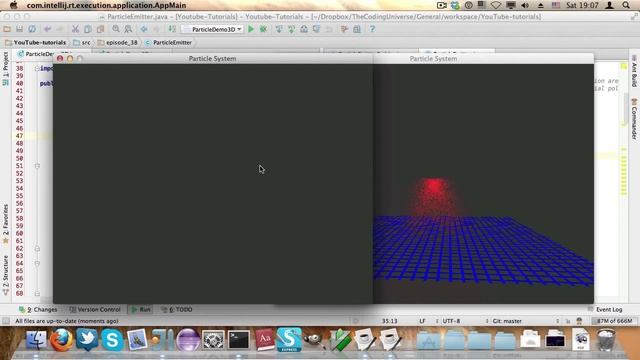Collapse the fold marker at line 51
The width and height of the screenshot is (640, 360).
pyautogui.click(x=37, y=166)
